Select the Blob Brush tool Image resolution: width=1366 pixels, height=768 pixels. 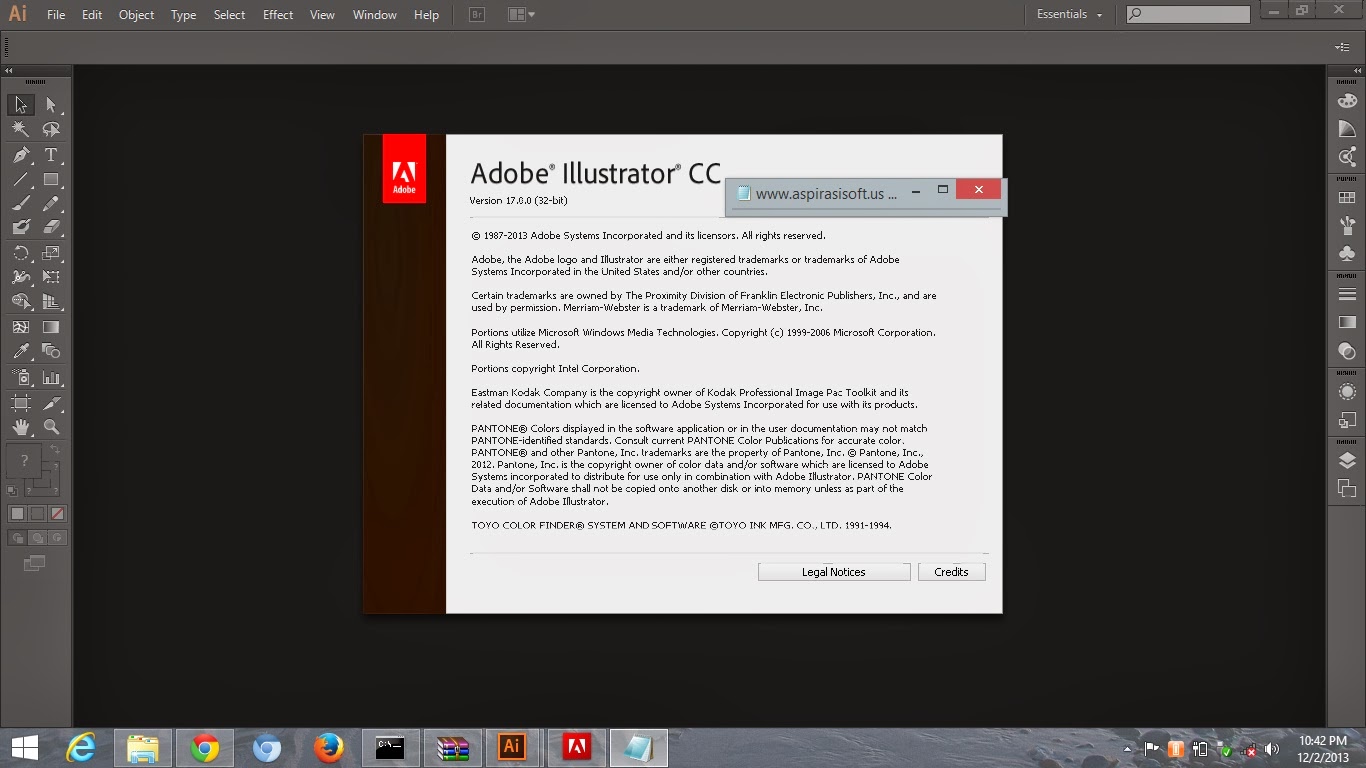click(21, 228)
